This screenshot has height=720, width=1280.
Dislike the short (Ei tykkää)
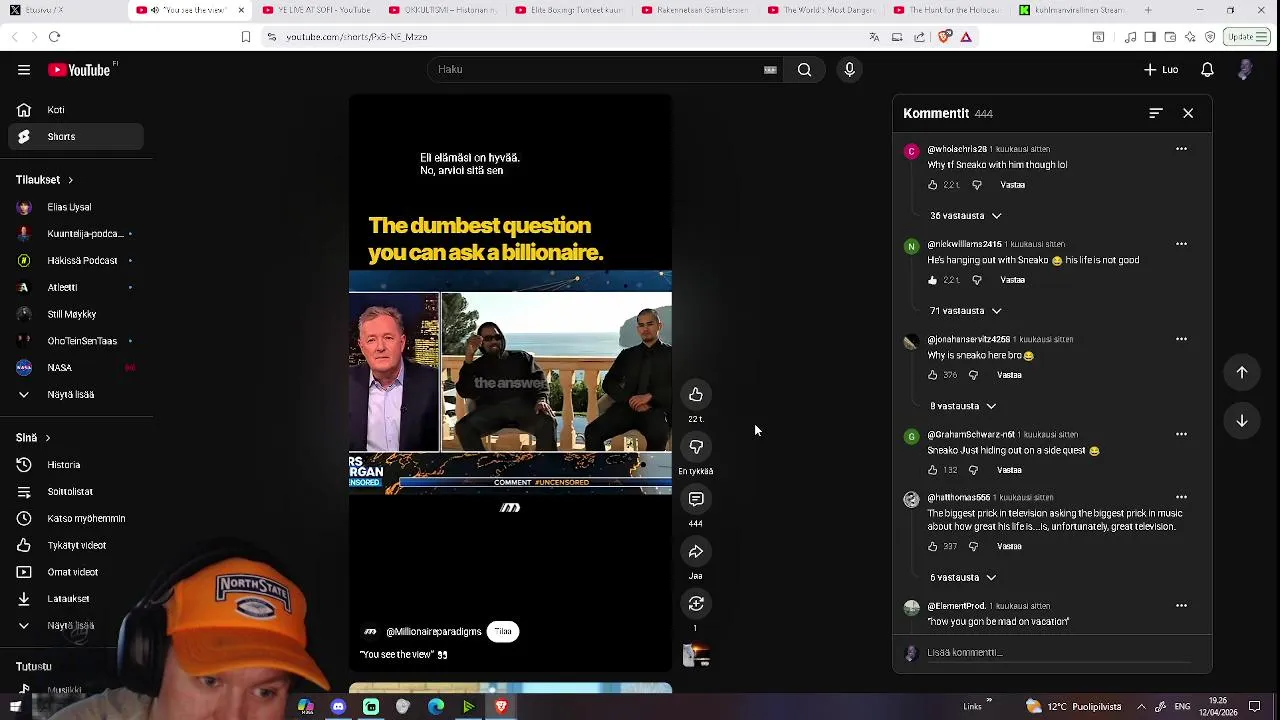tap(696, 447)
